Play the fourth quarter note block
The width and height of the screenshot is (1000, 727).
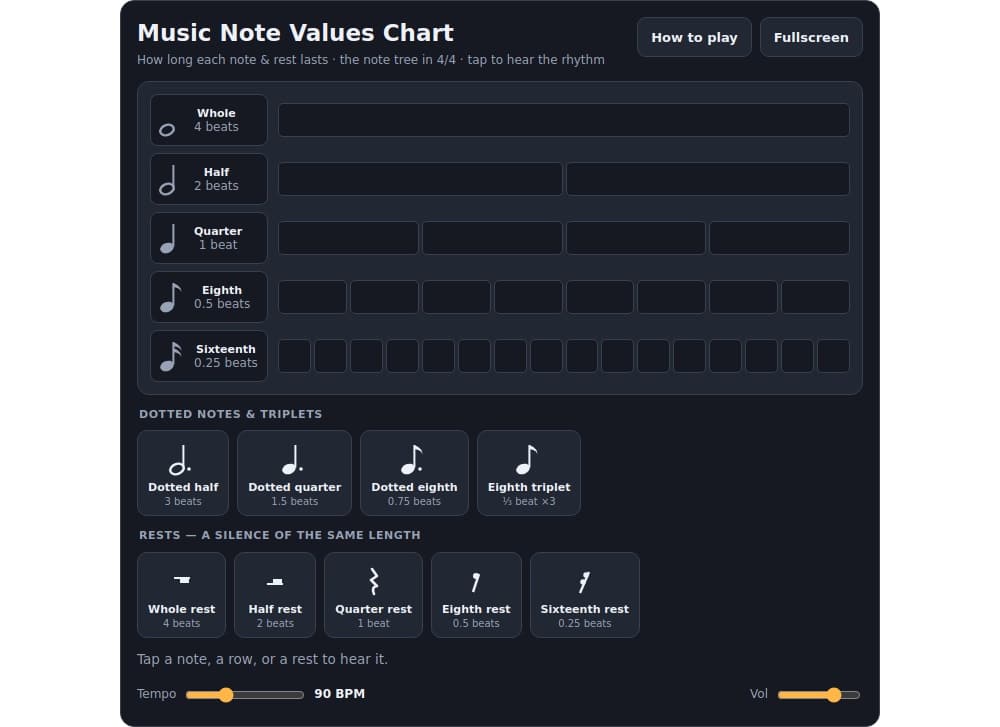[x=779, y=238]
